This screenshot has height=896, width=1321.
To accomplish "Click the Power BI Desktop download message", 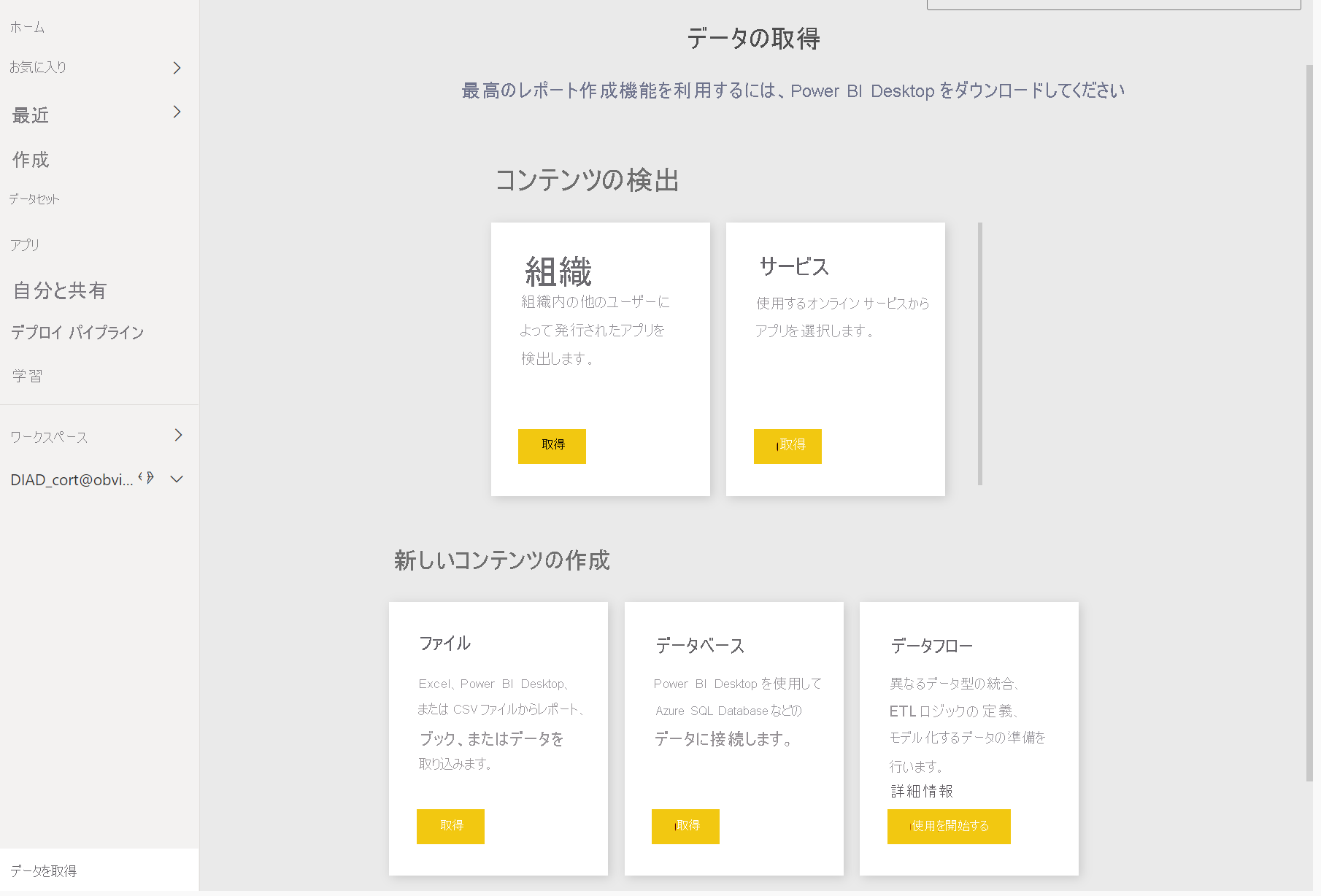I will point(793,90).
